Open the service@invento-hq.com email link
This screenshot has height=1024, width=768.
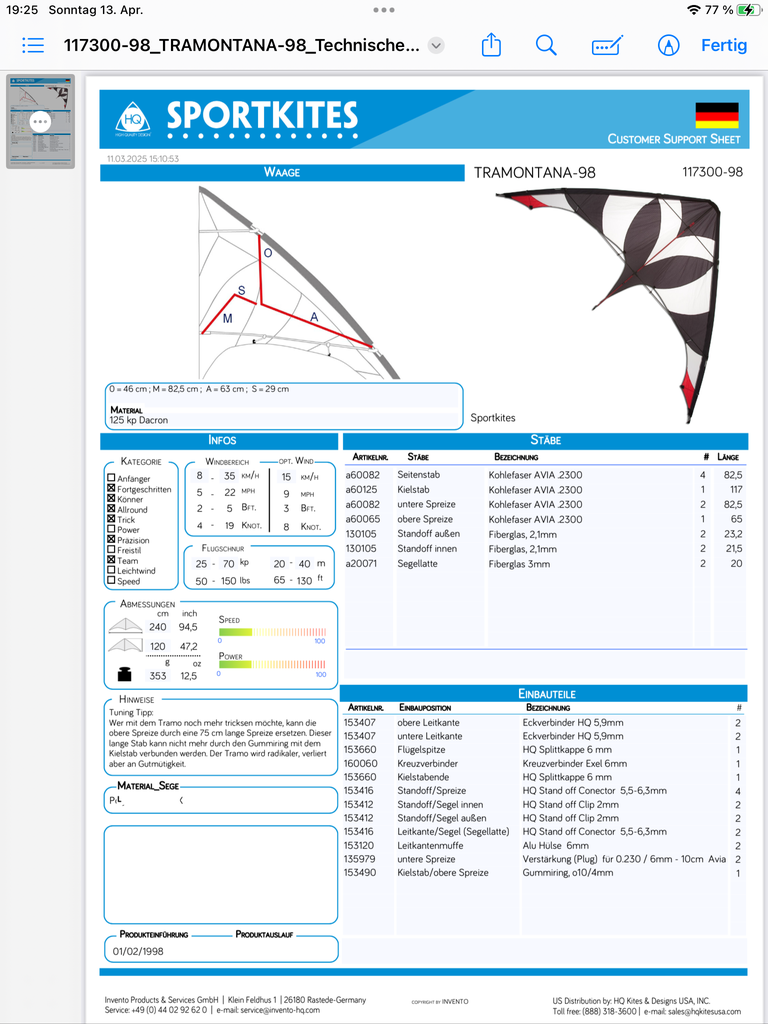coord(272,1011)
